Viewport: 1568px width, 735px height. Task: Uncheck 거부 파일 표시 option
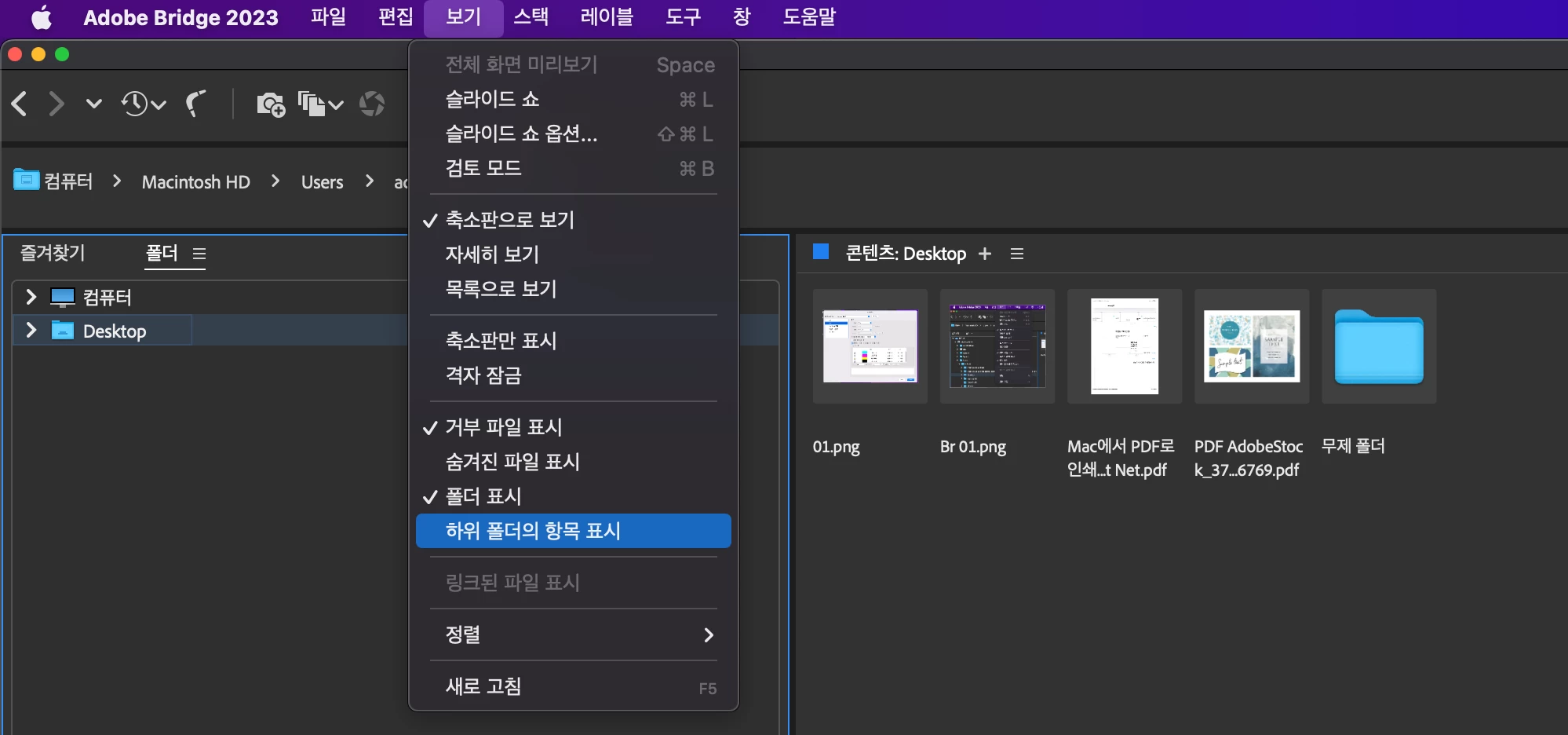click(x=574, y=428)
